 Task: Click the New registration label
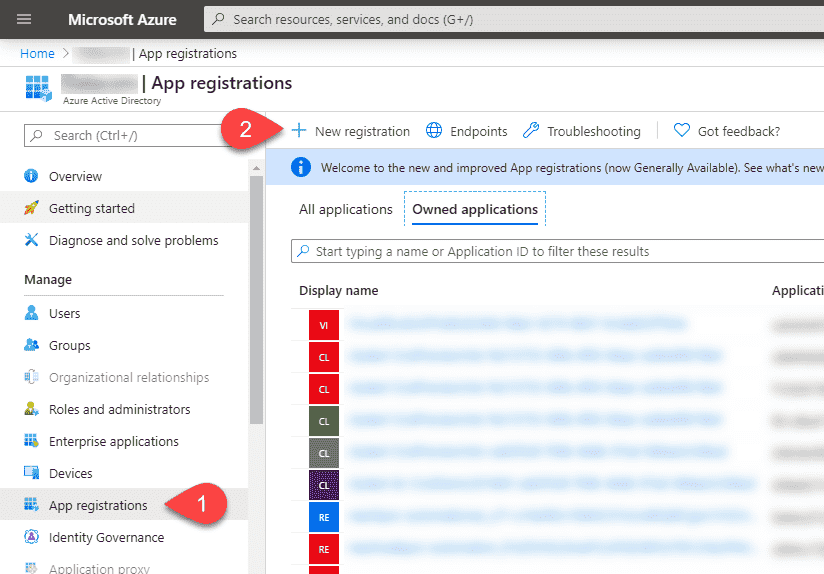(362, 131)
